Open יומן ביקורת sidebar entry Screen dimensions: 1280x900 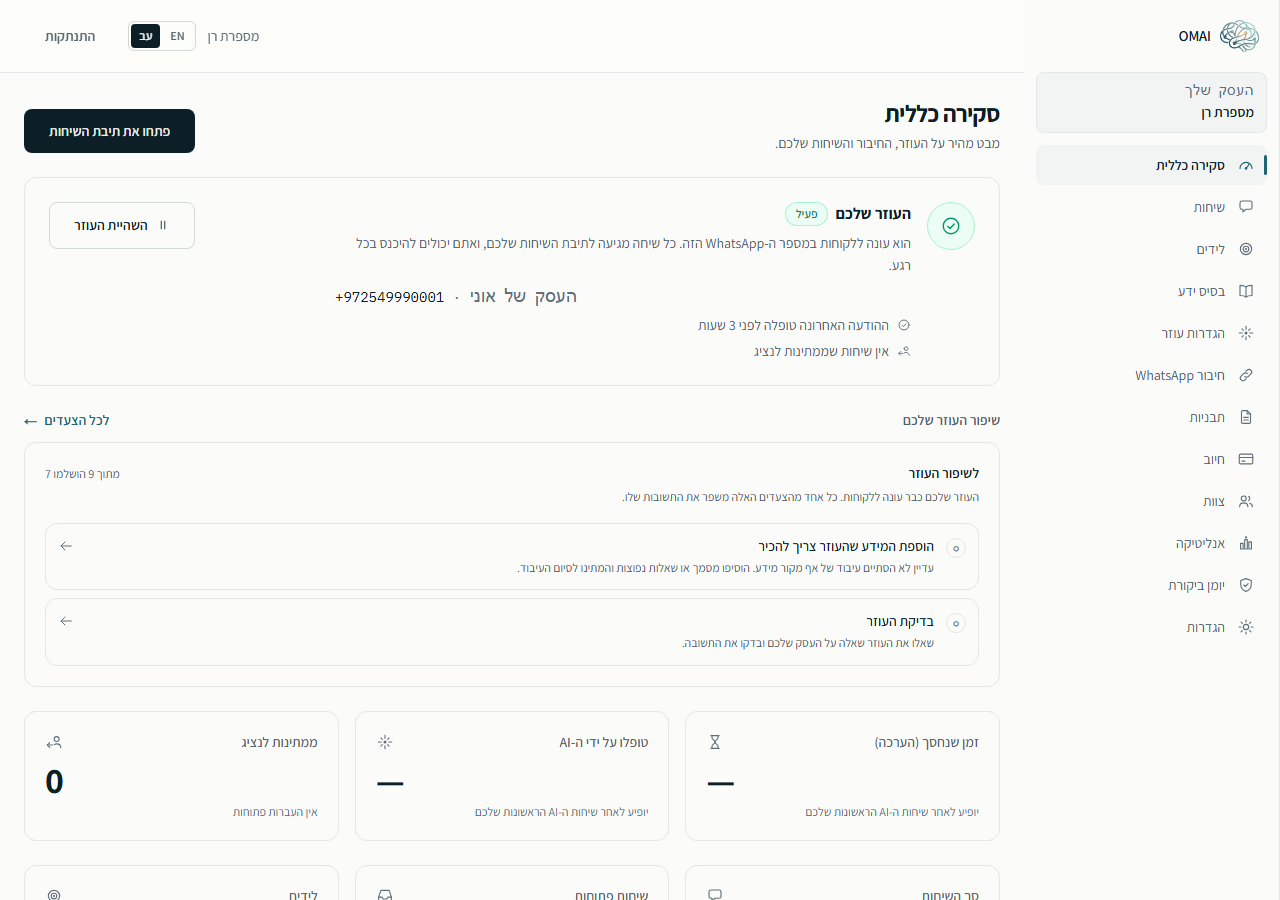coord(1151,585)
